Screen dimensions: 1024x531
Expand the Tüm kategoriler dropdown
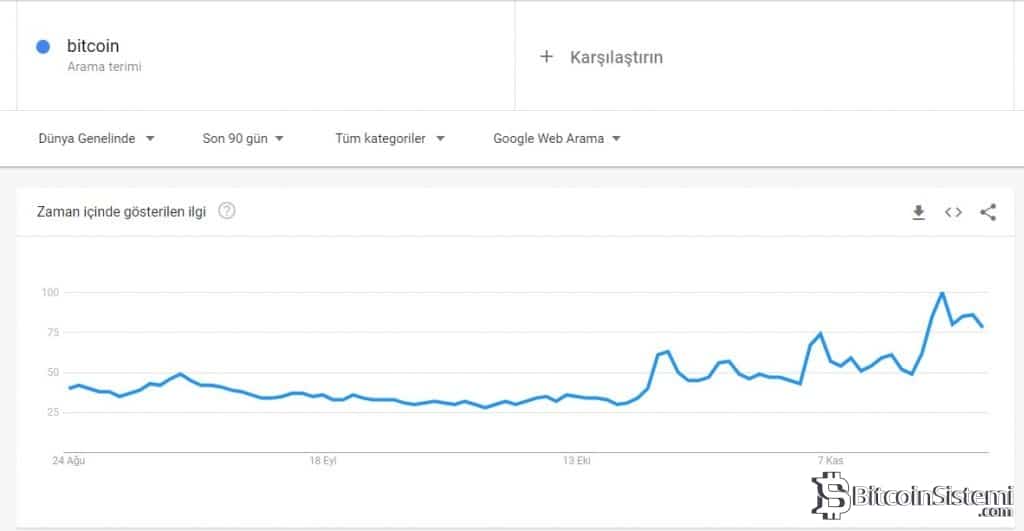[x=390, y=139]
